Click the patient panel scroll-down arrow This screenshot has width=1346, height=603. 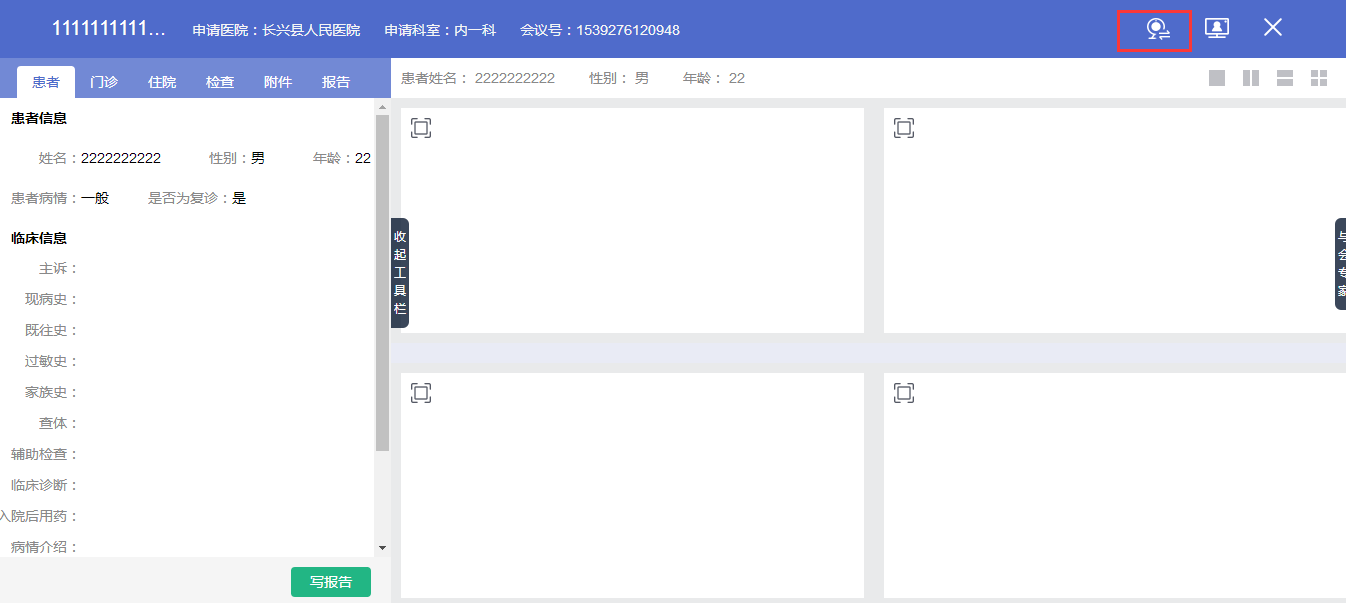click(382, 548)
